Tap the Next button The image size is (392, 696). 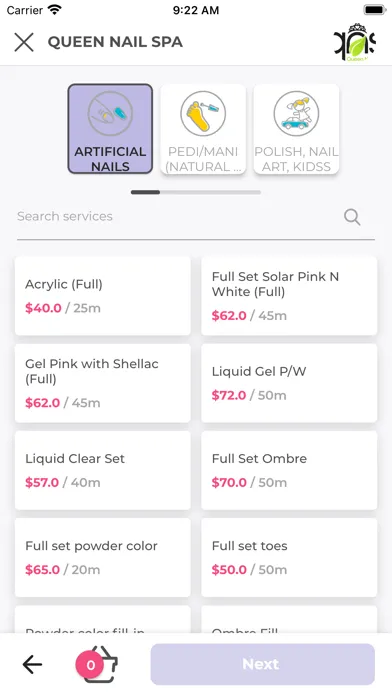[262, 664]
